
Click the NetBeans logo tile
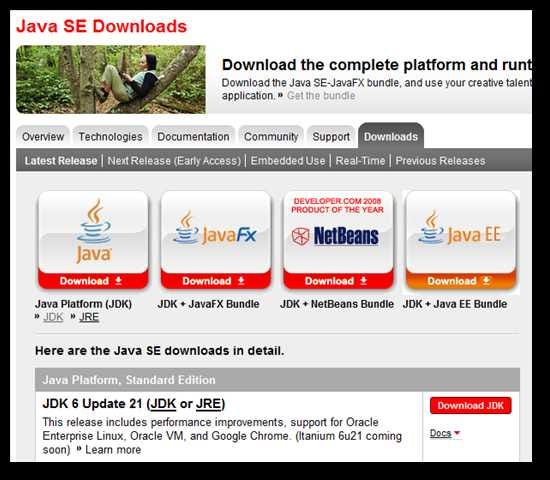pos(338,232)
